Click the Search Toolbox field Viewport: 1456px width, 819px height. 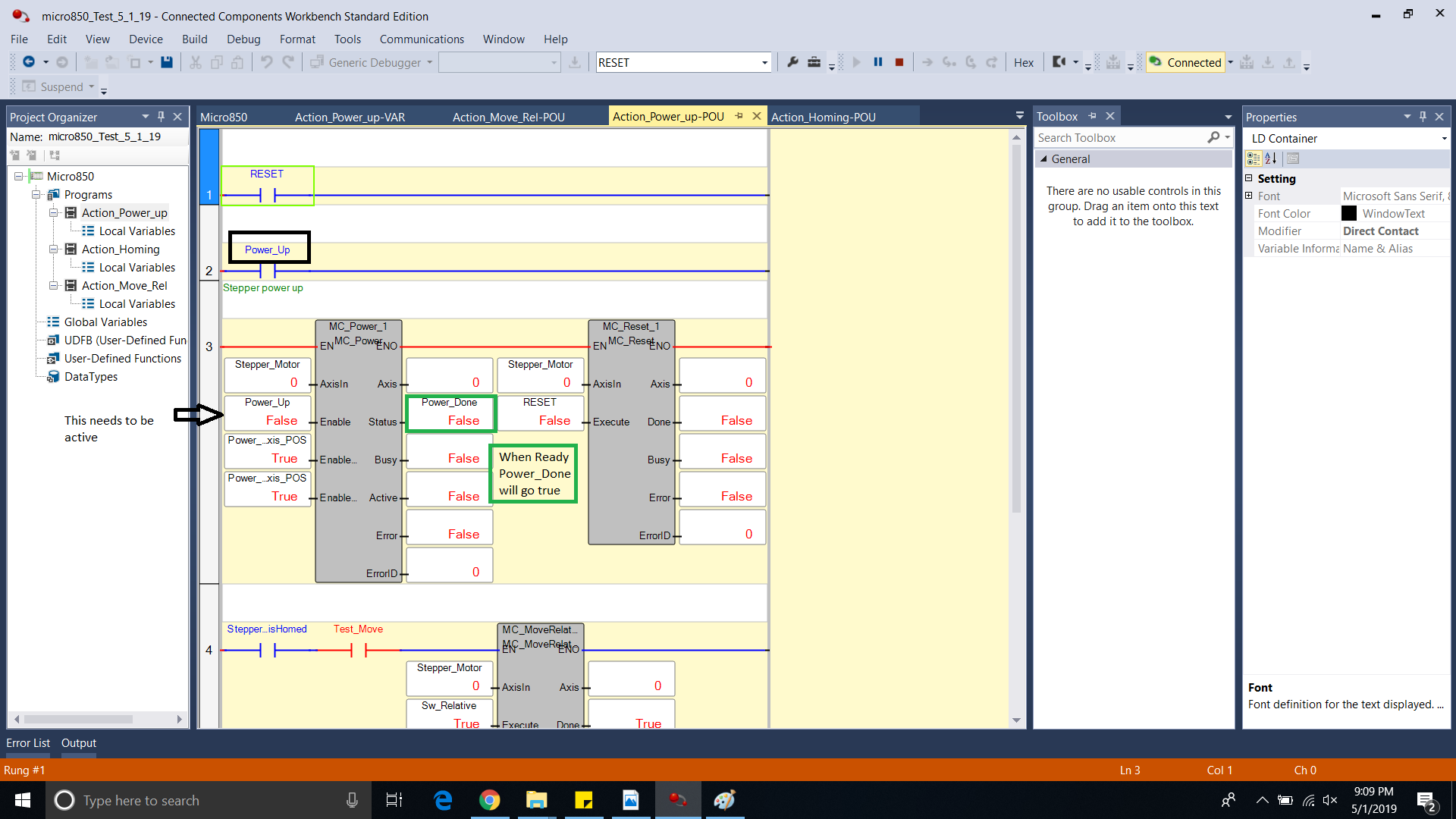[1120, 138]
